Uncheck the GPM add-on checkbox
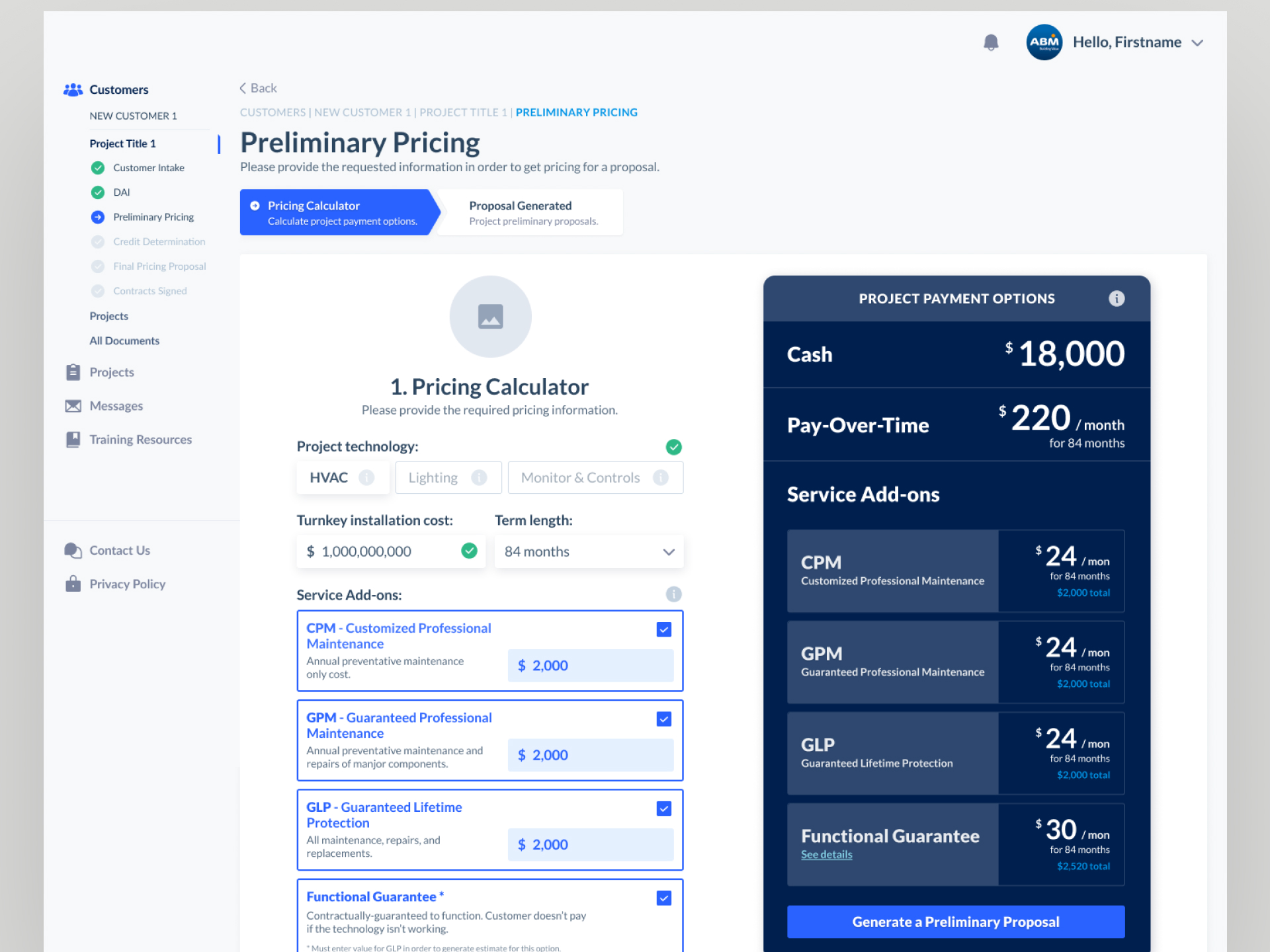This screenshot has width=1270, height=952. click(664, 719)
